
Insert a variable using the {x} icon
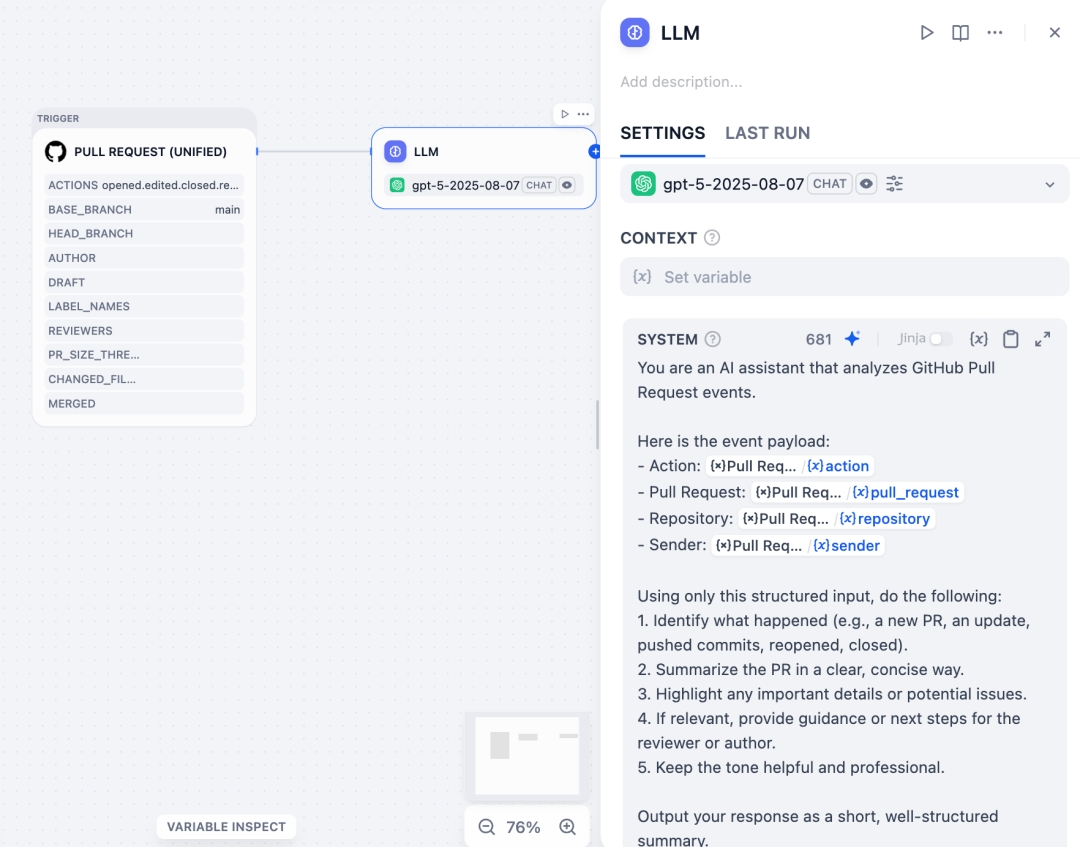(978, 338)
